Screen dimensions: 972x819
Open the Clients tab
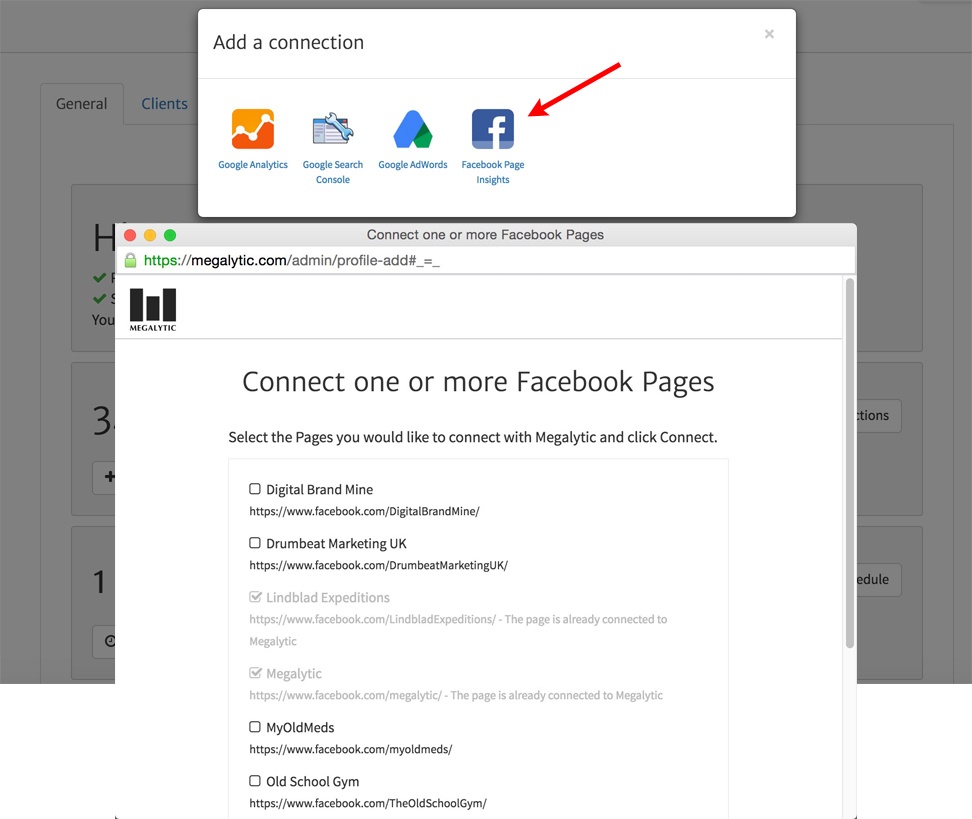(164, 104)
